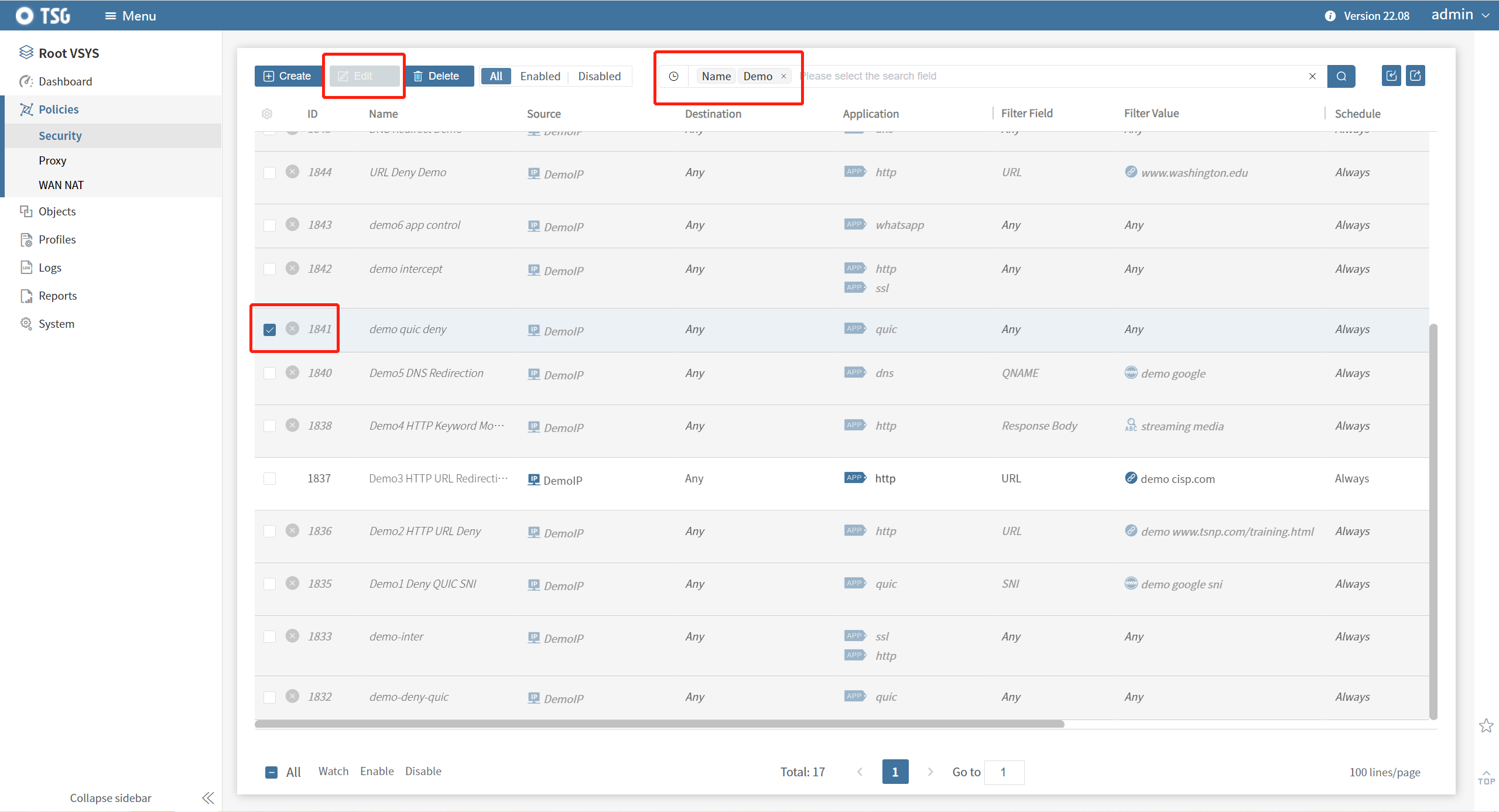Click the import icon button
The image size is (1499, 812).
click(1391, 76)
